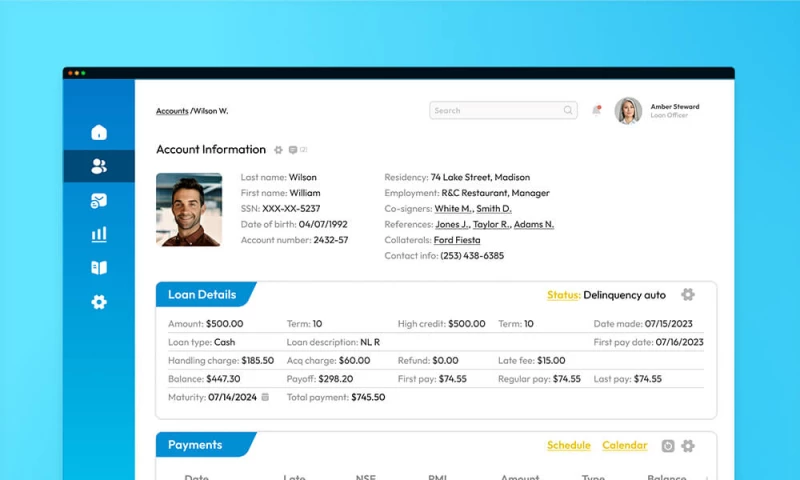The image size is (800, 480).
Task: Go to Accounts breadcrumb link
Action: [172, 111]
